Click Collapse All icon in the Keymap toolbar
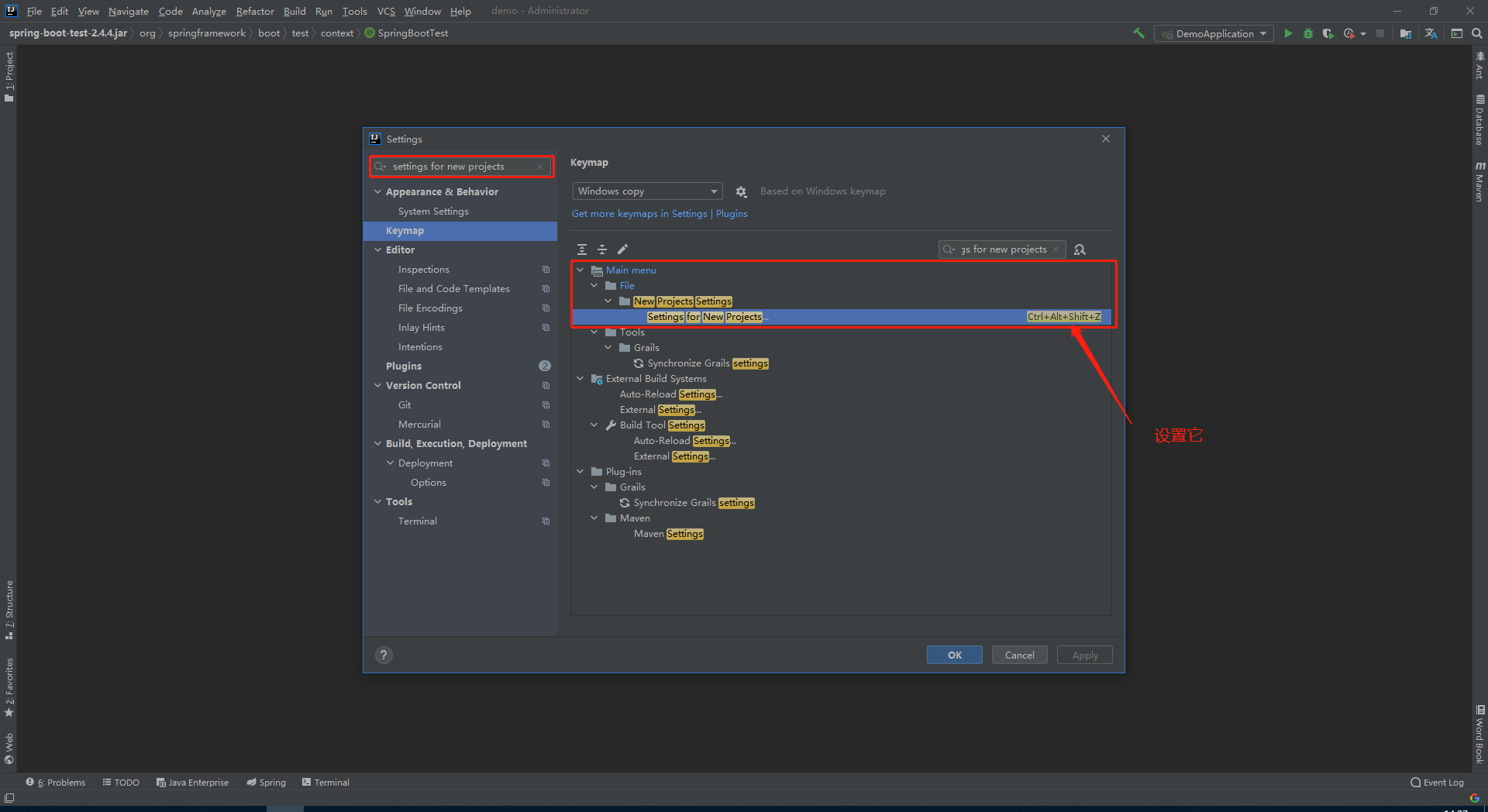 pyautogui.click(x=602, y=249)
